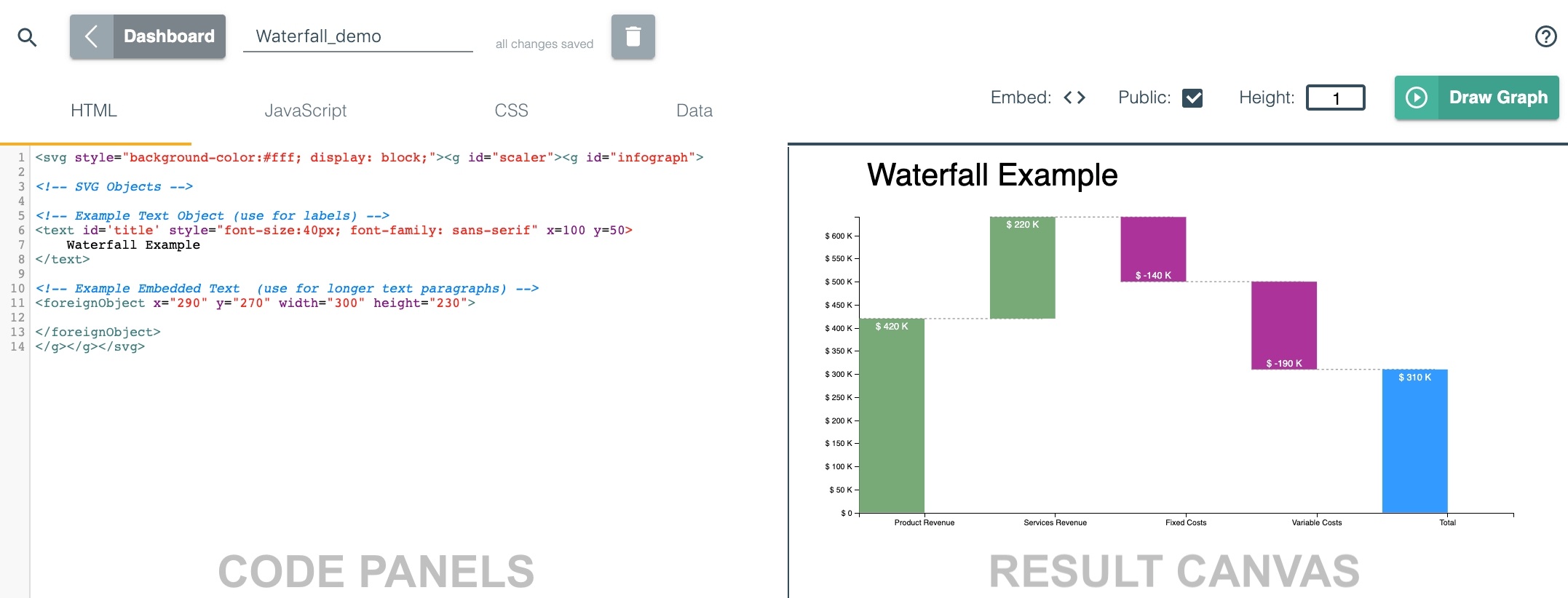Switch to the HTML tab
Viewport: 1568px width, 598px height.
94,111
